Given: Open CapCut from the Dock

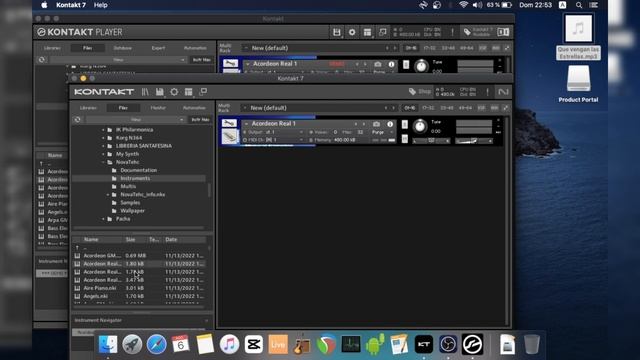Looking at the screenshot, I should [x=253, y=344].
